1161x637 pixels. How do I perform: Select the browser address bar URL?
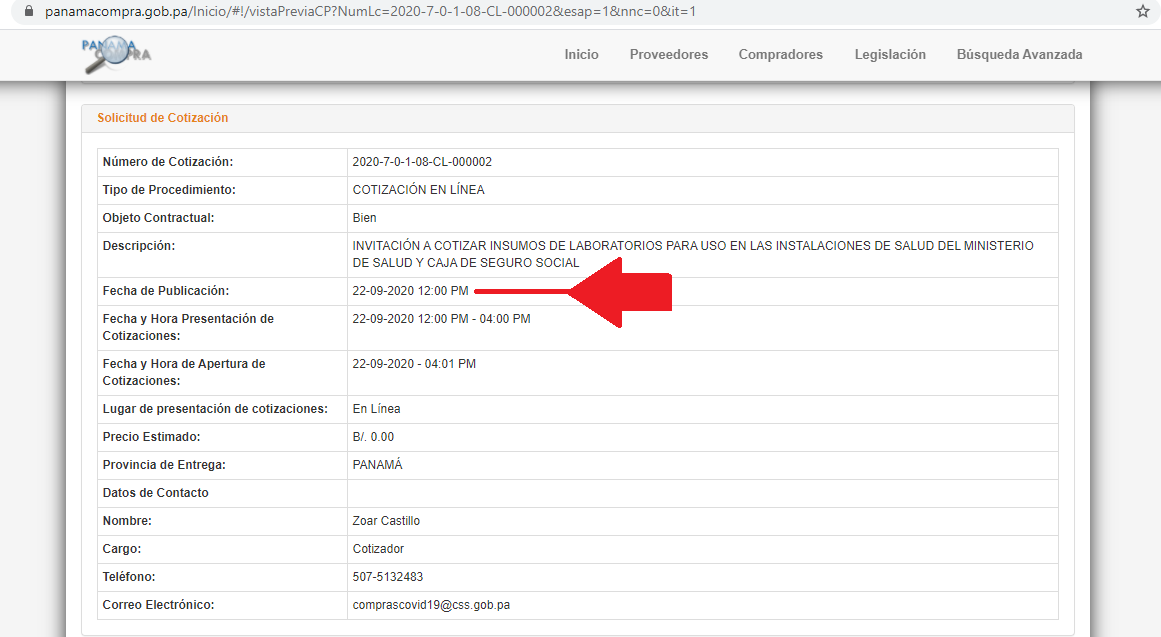(x=370, y=12)
